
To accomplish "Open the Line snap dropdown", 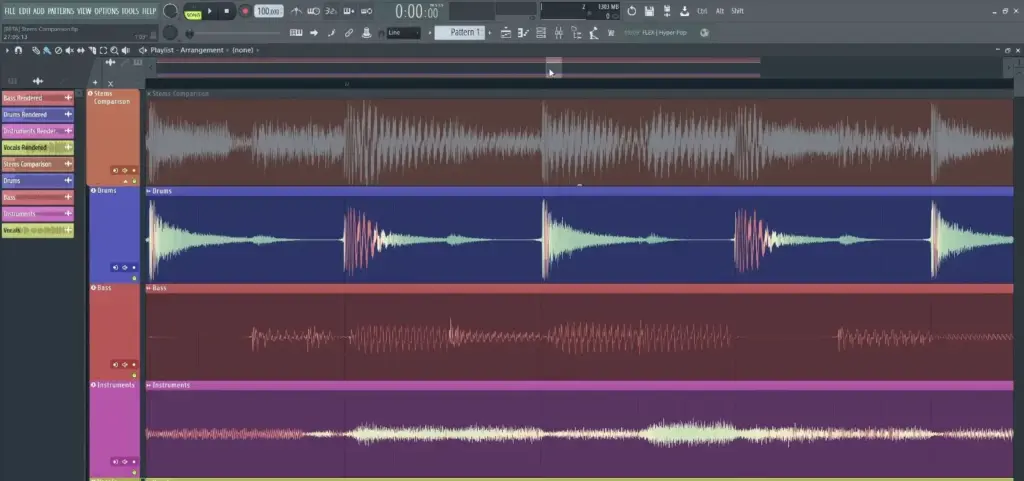I will tap(403, 33).
